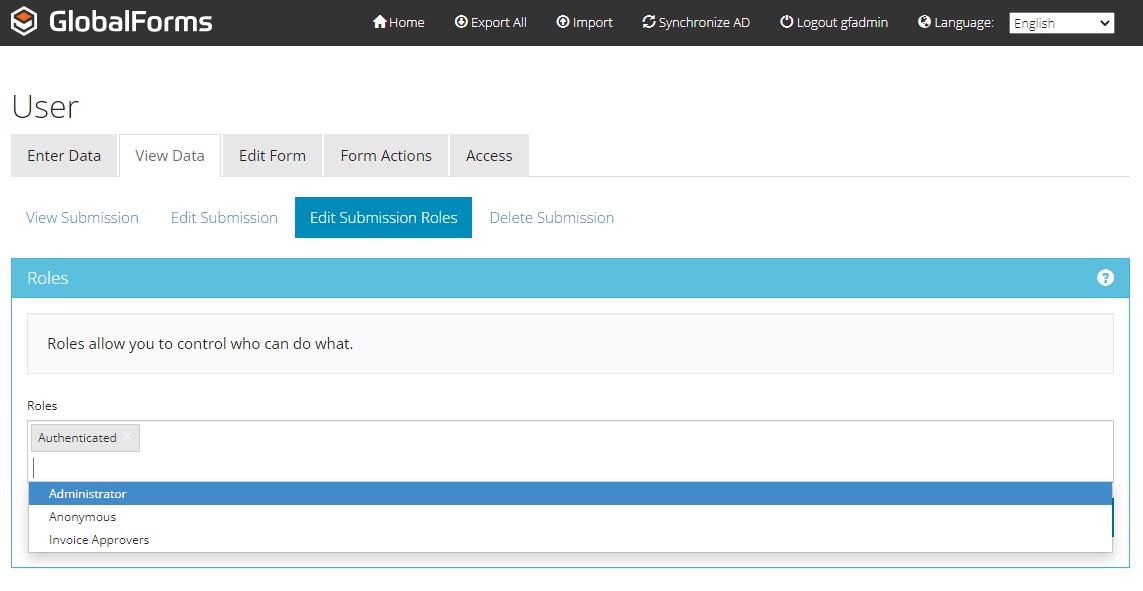Pick Invoice Approvers from the roles list
The width and height of the screenshot is (1143, 591).
coord(99,540)
